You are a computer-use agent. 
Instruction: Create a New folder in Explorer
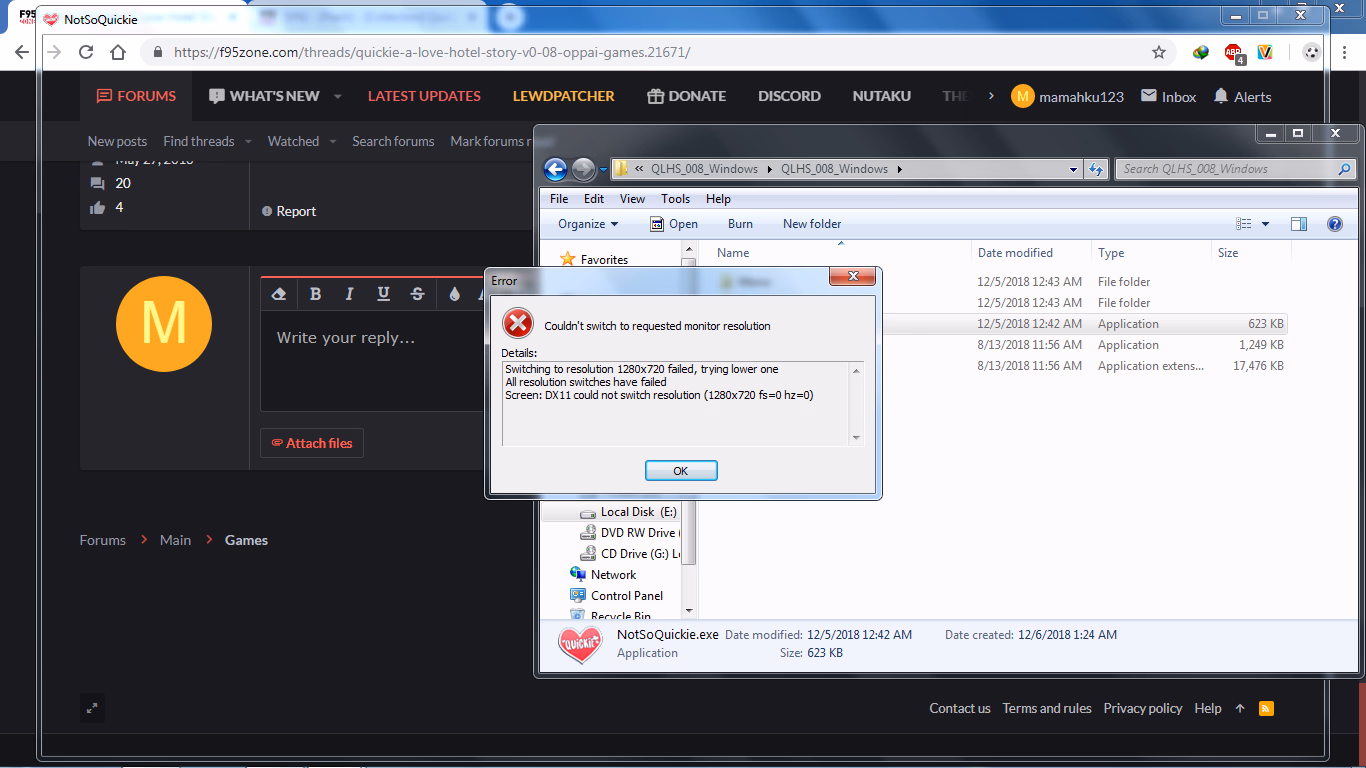(812, 224)
